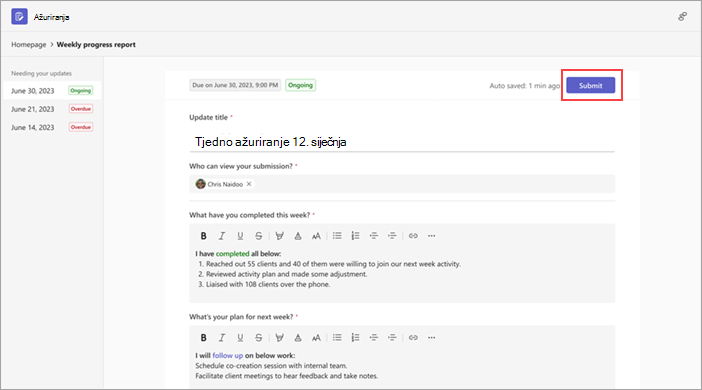Viewport: 702px width, 390px height.
Task: Open more options in completed-this-week editor
Action: click(432, 236)
